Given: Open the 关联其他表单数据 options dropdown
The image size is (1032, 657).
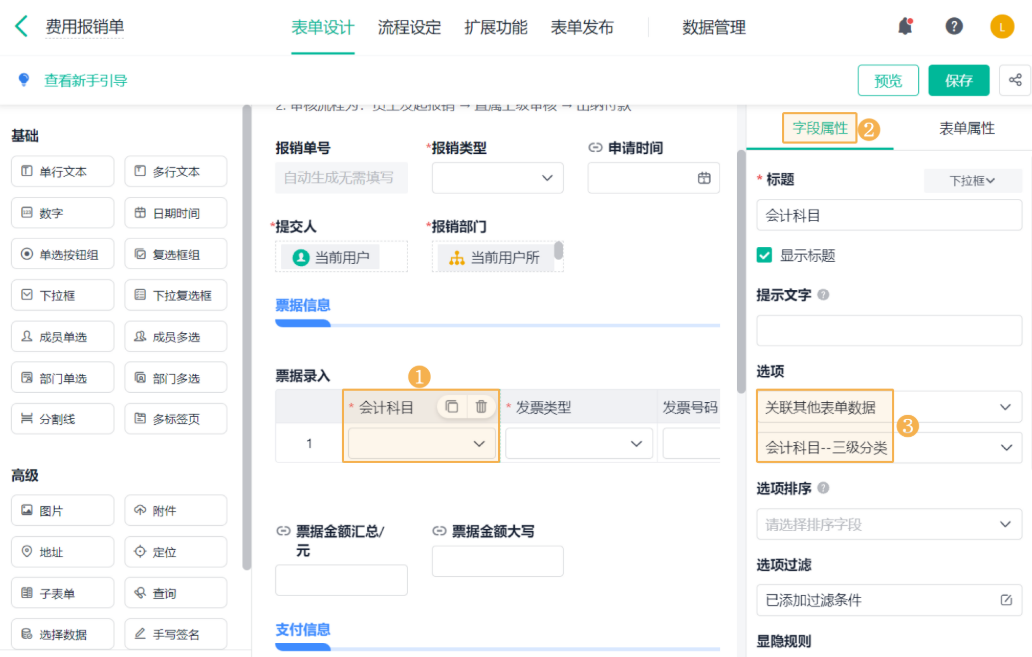Looking at the screenshot, I should tap(889, 407).
